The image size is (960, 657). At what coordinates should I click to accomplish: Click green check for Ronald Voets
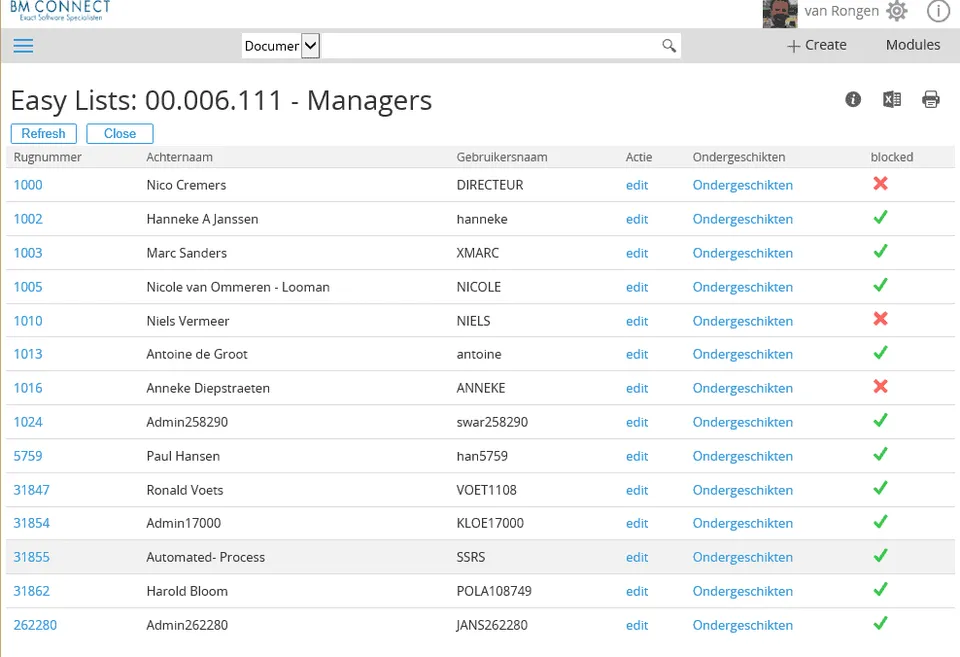[x=880, y=489]
